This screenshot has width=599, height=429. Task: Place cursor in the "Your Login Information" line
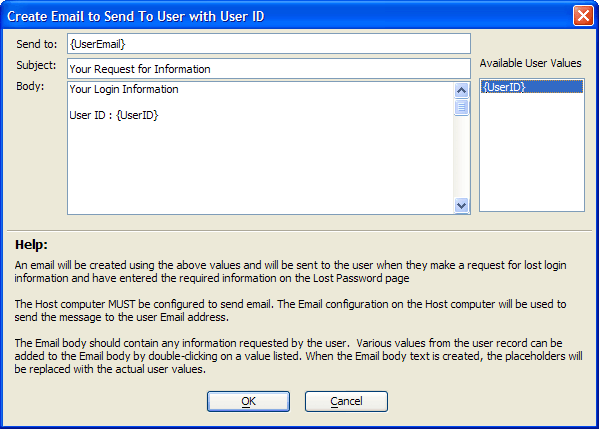pos(124,89)
